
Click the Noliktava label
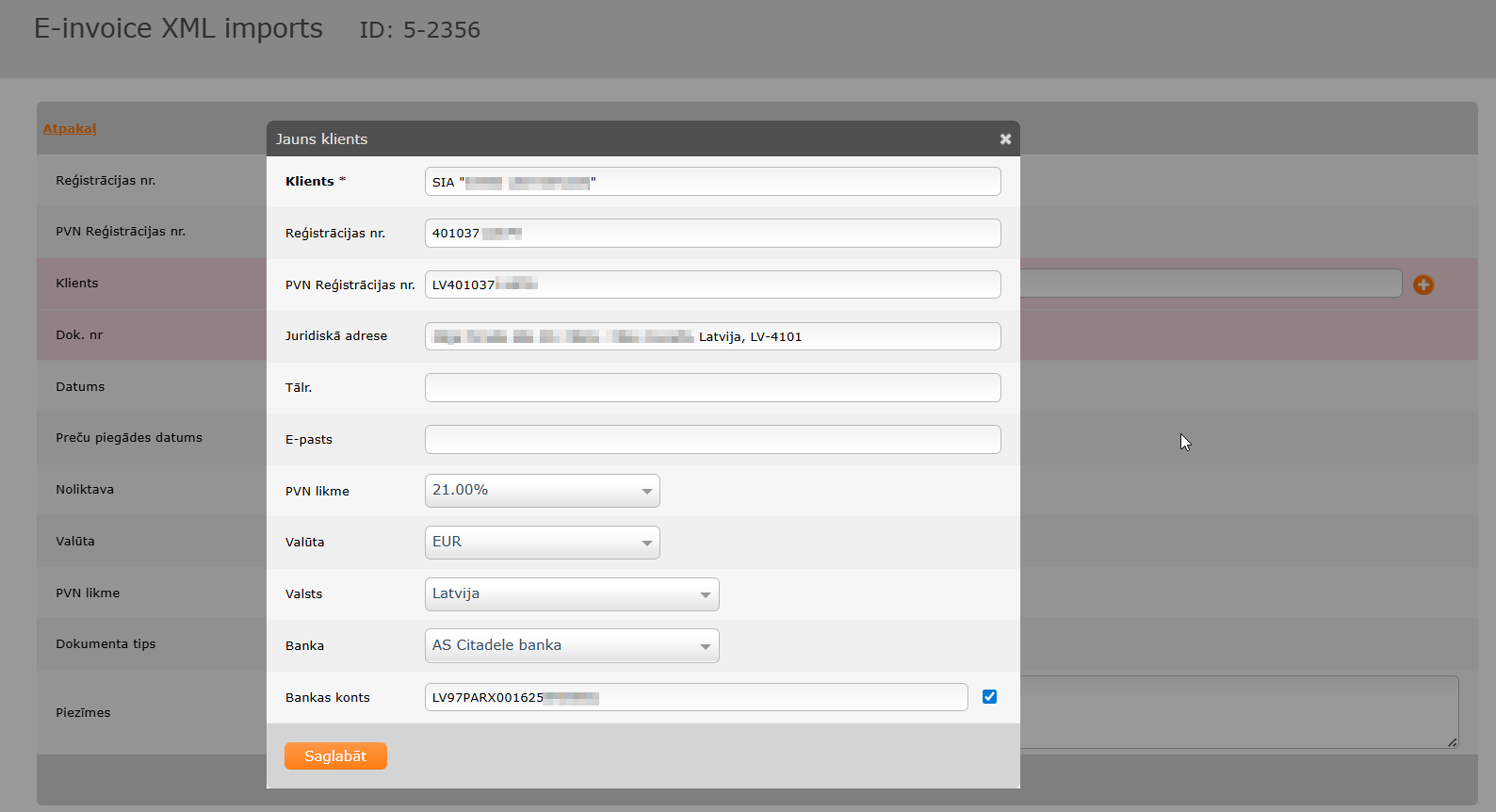pyautogui.click(x=85, y=489)
